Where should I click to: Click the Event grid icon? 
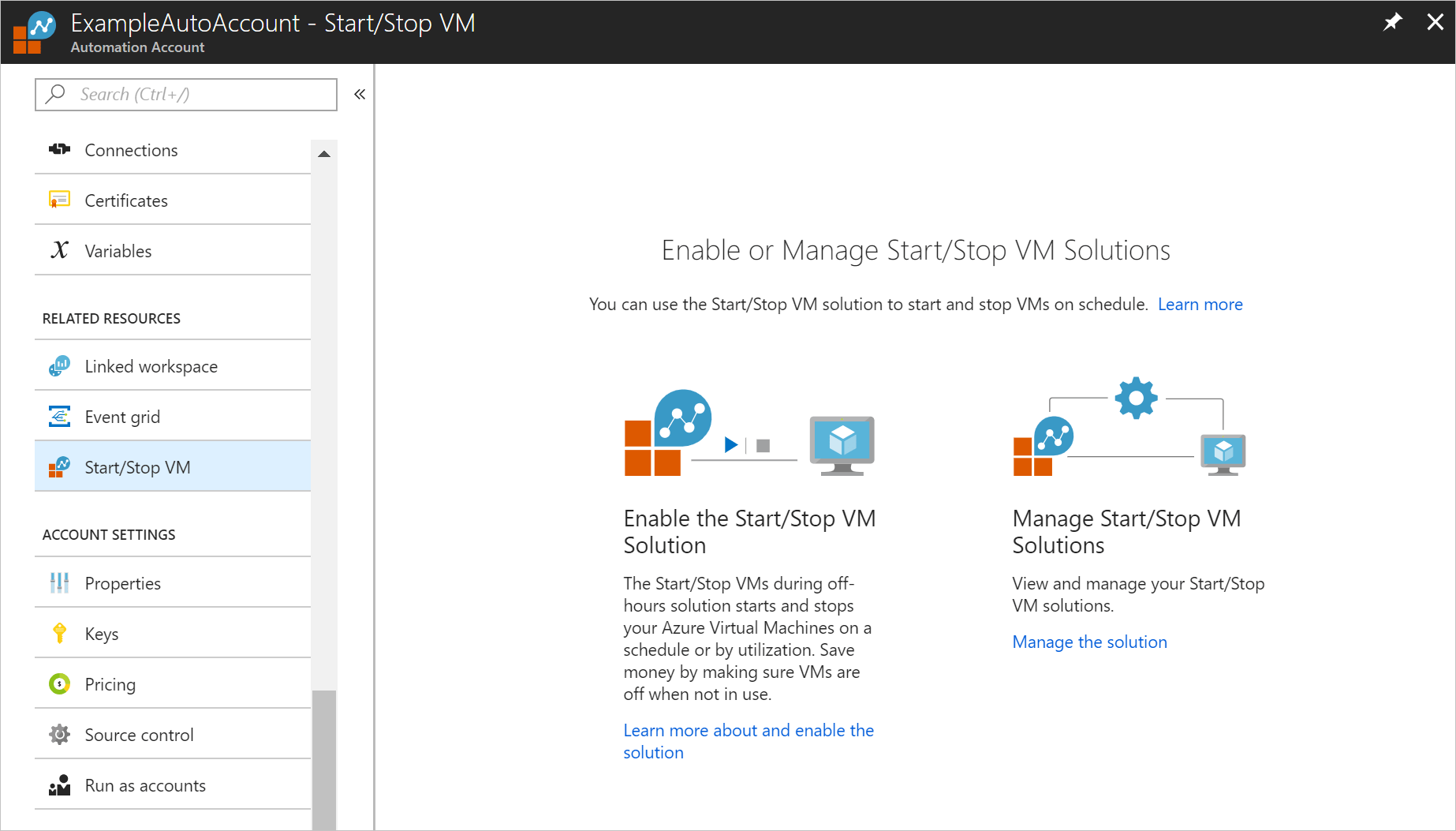click(x=59, y=416)
